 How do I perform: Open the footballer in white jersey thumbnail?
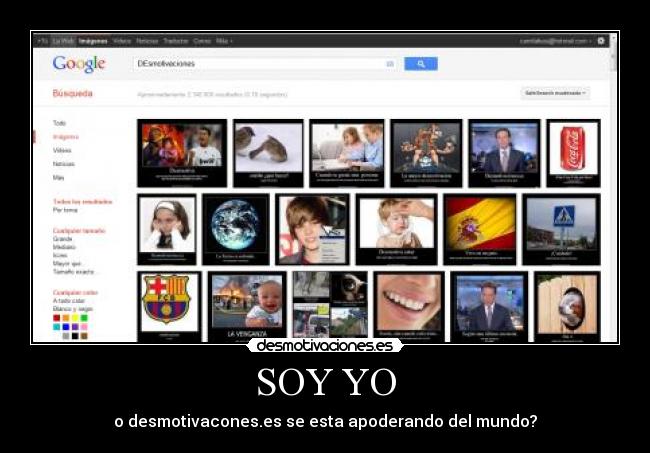click(x=182, y=153)
